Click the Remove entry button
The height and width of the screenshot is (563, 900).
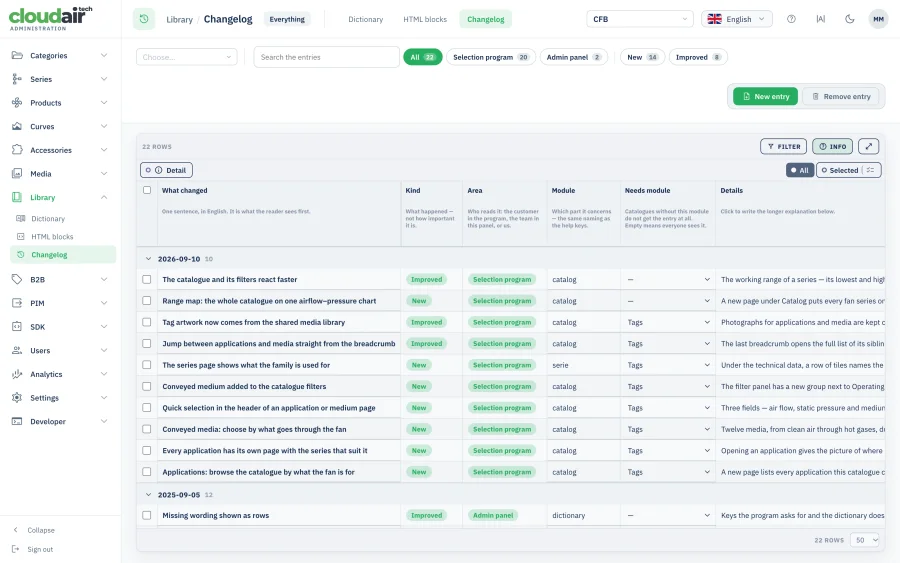coord(841,96)
